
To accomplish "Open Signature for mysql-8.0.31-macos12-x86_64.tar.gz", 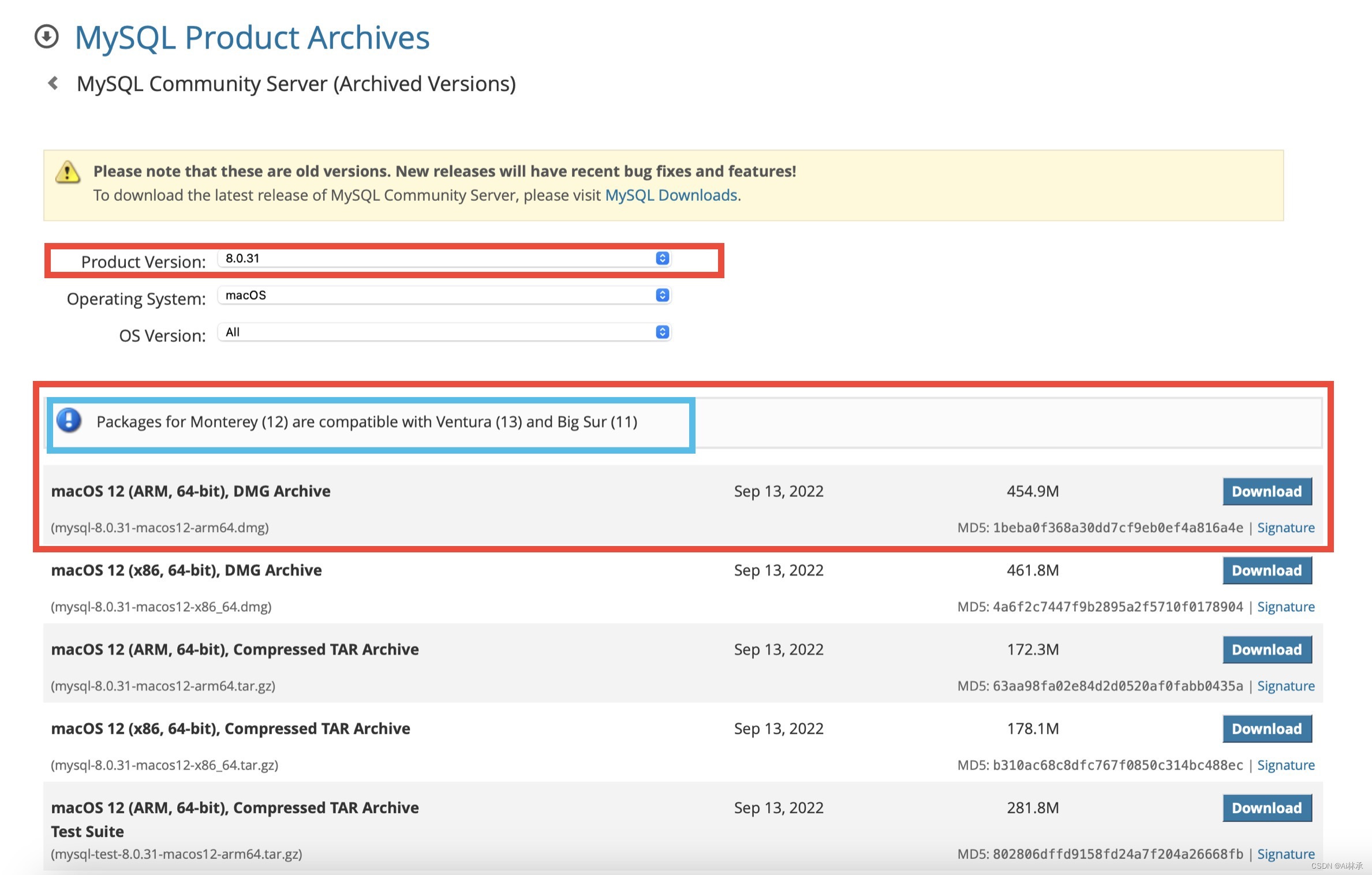I will click(x=1286, y=765).
